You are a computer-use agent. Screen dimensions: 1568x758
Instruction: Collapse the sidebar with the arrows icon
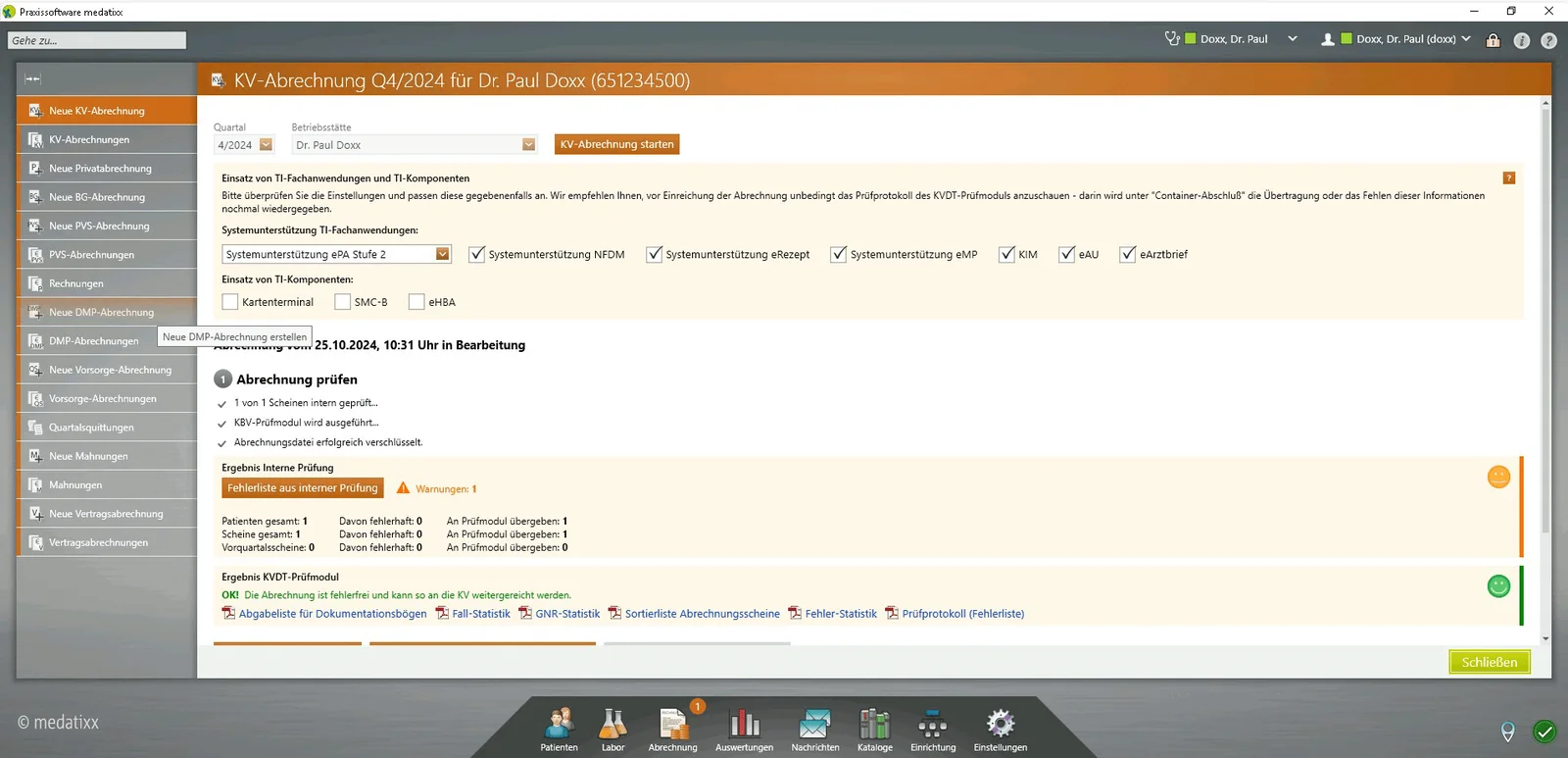[x=32, y=78]
